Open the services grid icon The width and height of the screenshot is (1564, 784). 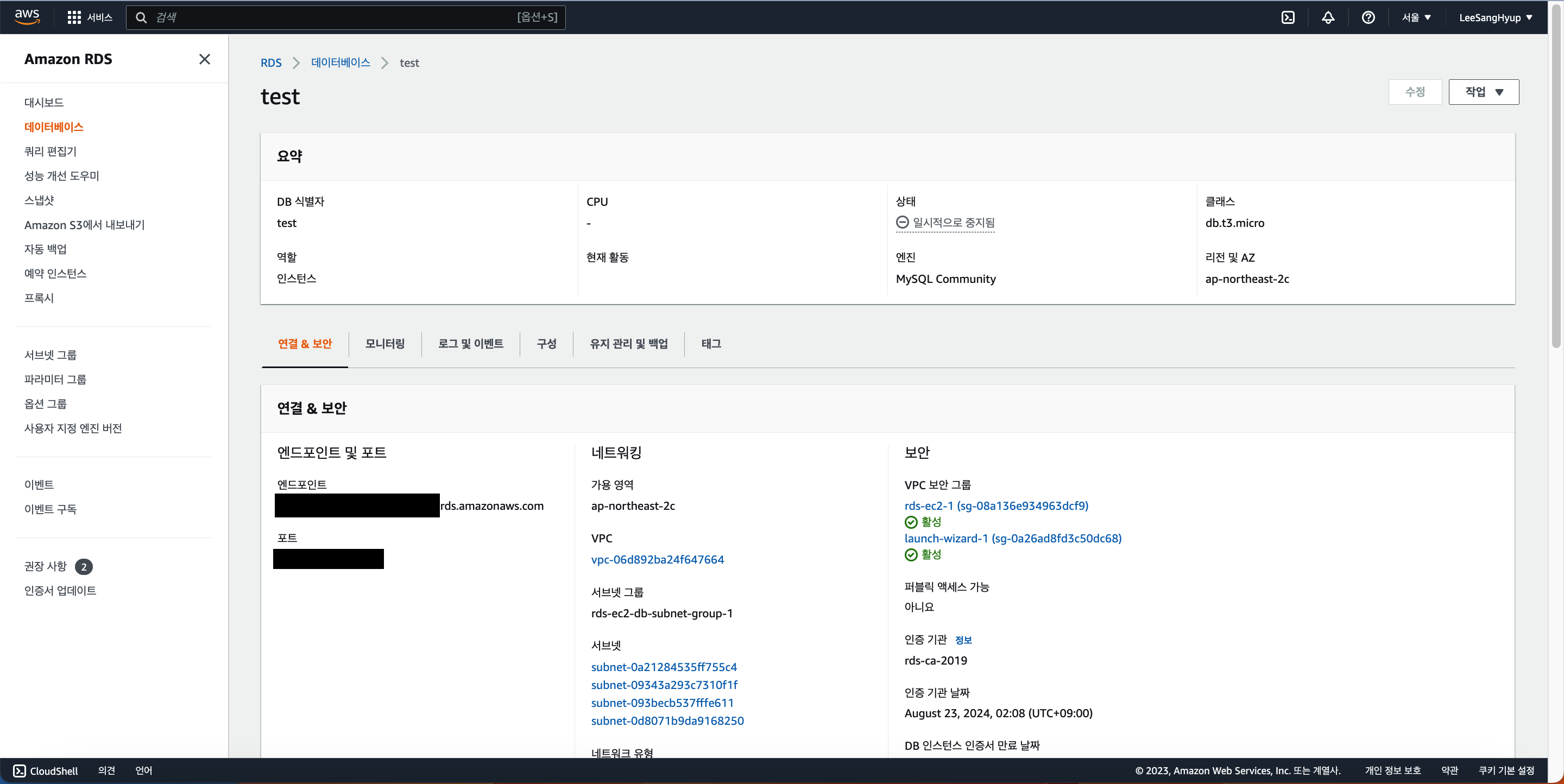pyautogui.click(x=74, y=17)
